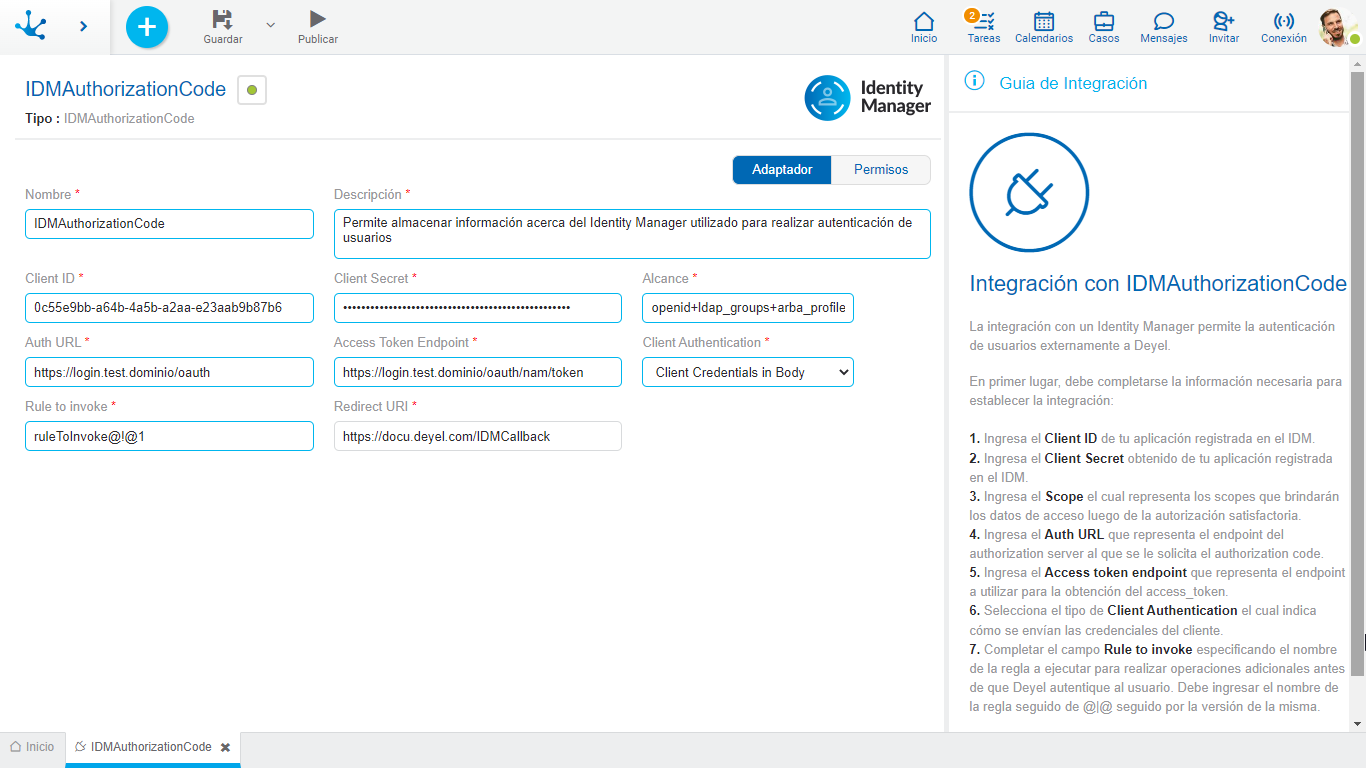Go to Inicio home icon
The image size is (1366, 768).
(924, 21)
